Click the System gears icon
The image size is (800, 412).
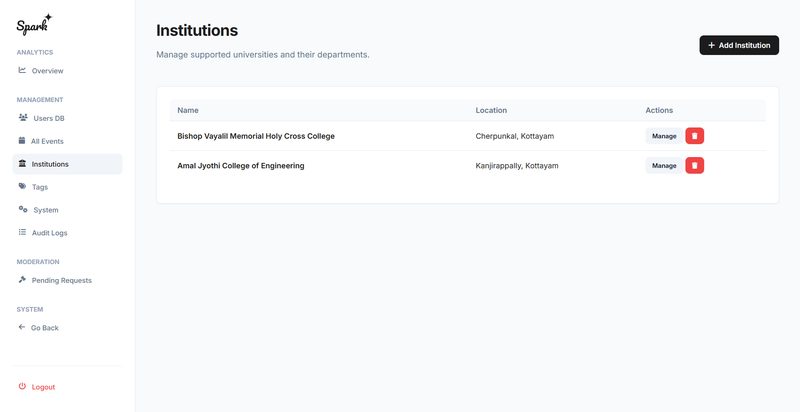[x=23, y=209]
